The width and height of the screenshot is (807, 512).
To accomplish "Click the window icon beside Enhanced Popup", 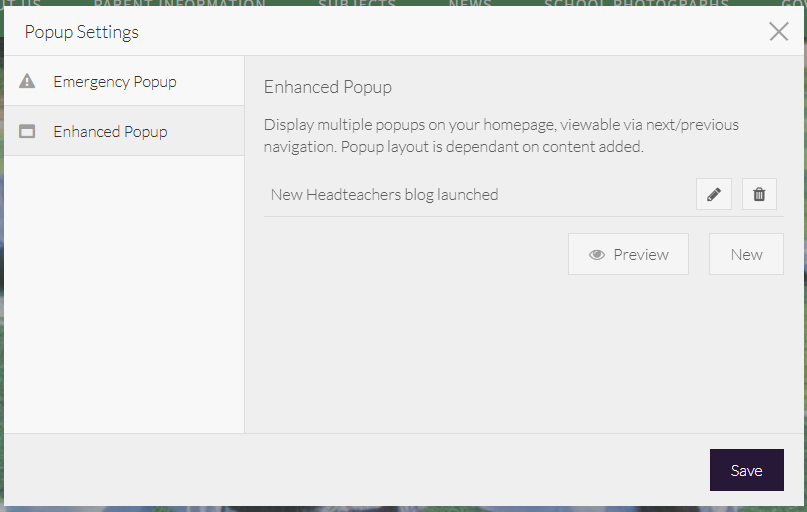I will tap(28, 131).
